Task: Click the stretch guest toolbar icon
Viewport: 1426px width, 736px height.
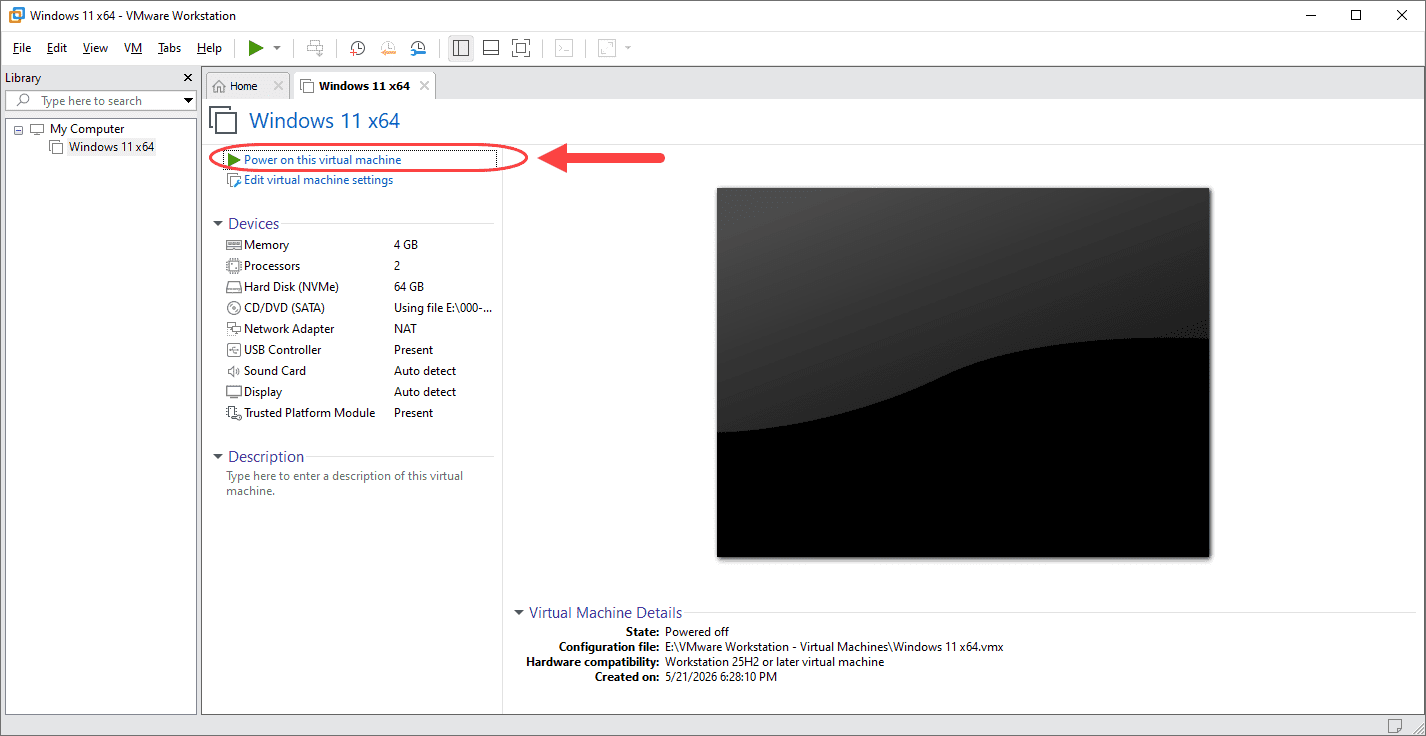Action: [x=607, y=48]
